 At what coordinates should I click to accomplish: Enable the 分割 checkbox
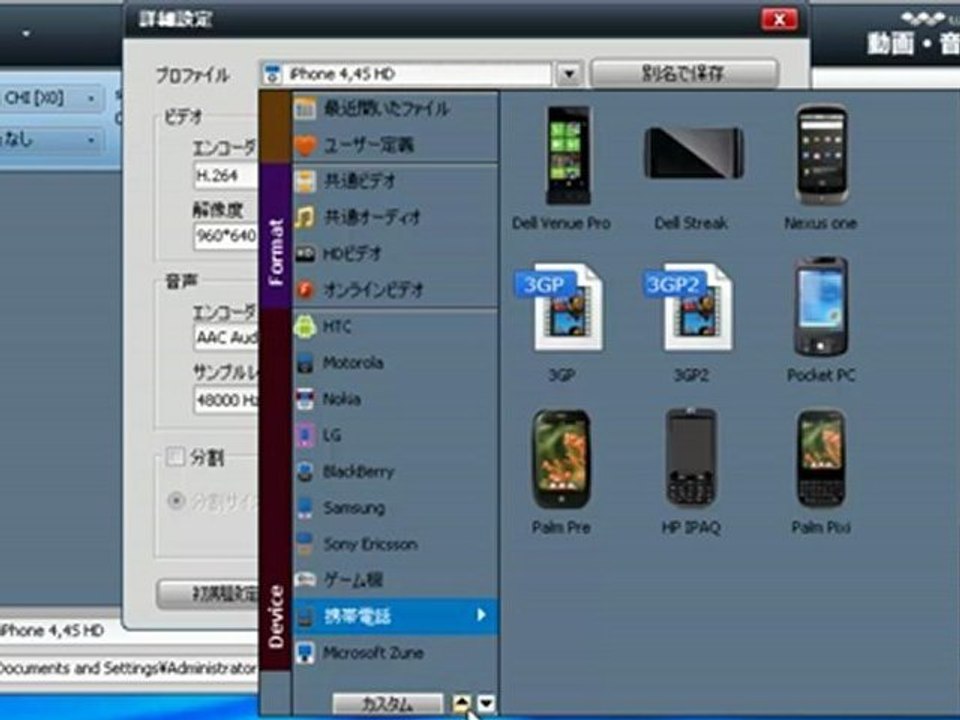coord(176,457)
